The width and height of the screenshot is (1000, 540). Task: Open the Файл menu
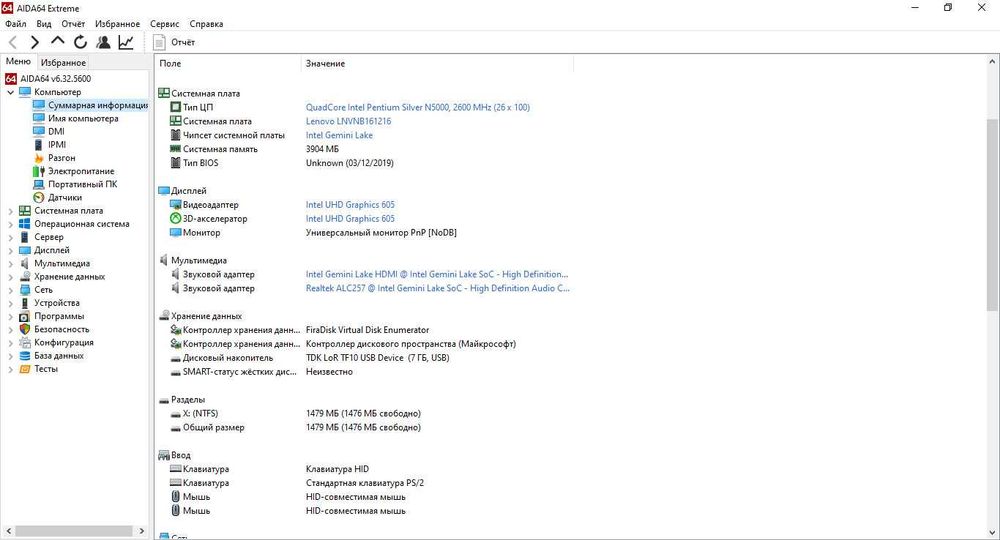(x=16, y=24)
